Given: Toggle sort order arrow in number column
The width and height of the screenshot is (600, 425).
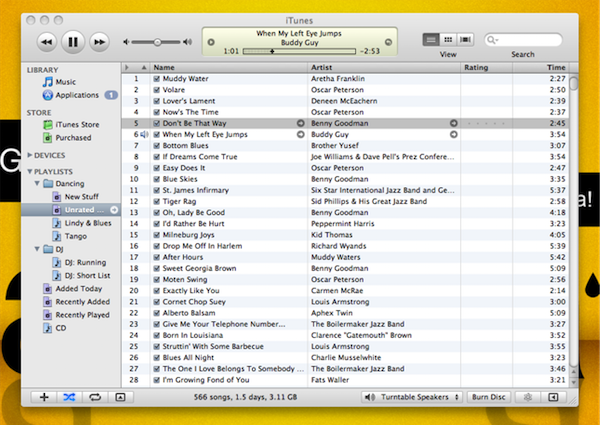Looking at the screenshot, I should point(144,67).
